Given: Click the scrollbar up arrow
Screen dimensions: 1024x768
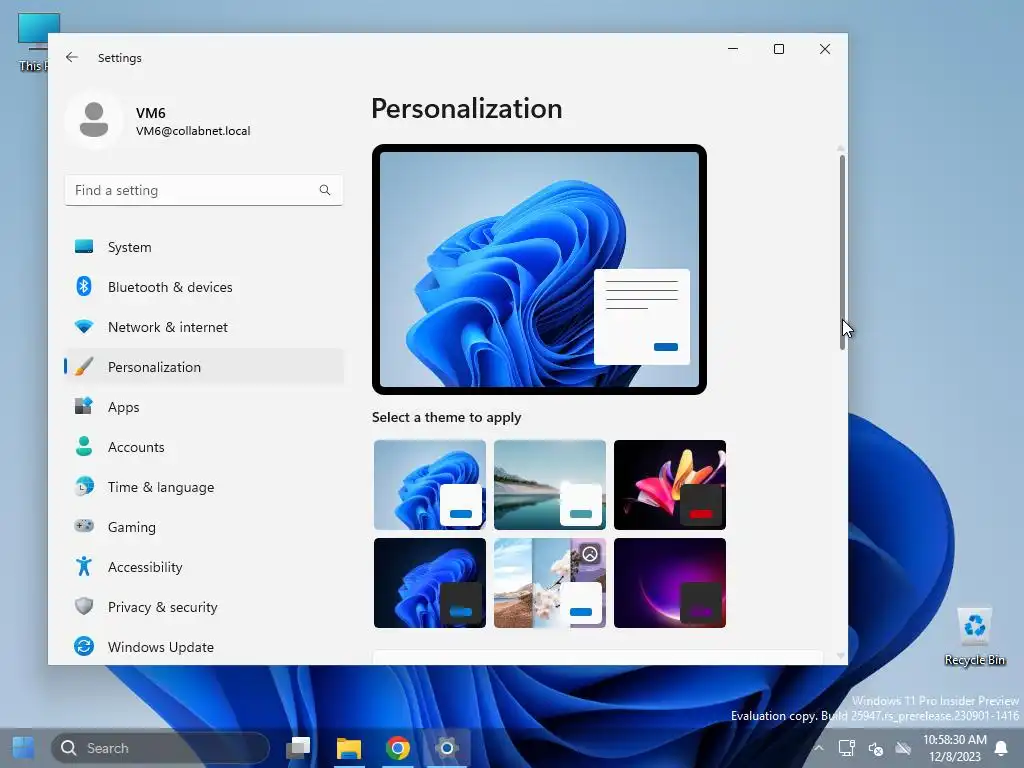Looking at the screenshot, I should pos(840,148).
